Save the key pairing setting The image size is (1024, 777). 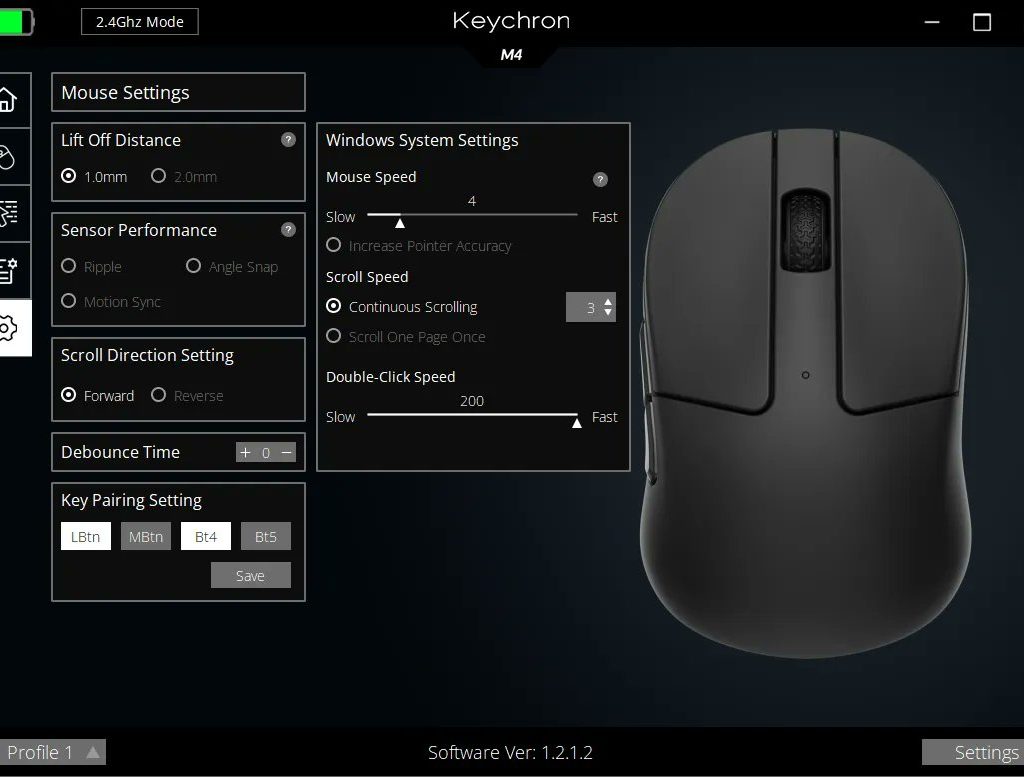click(x=250, y=575)
